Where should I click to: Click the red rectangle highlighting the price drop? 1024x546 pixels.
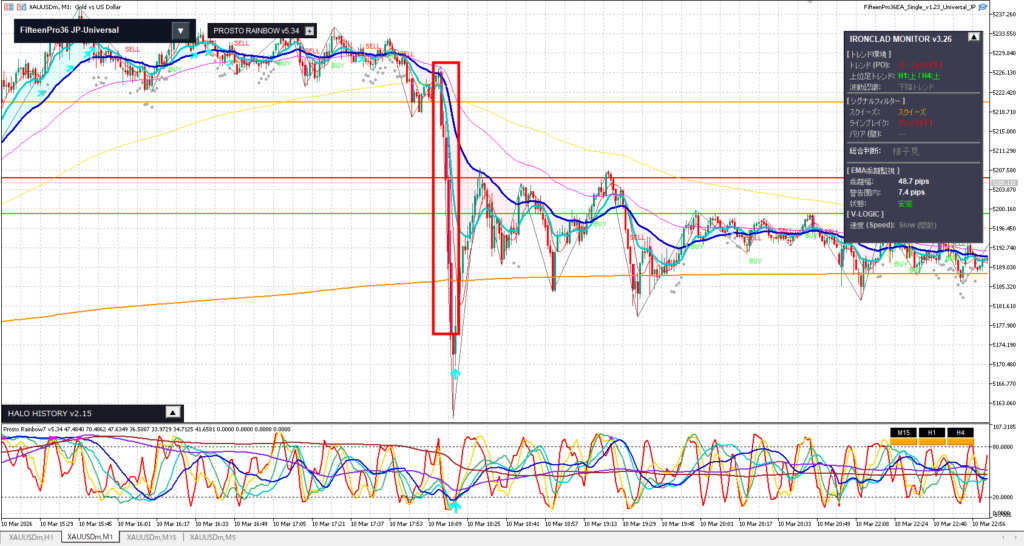[433, 200]
